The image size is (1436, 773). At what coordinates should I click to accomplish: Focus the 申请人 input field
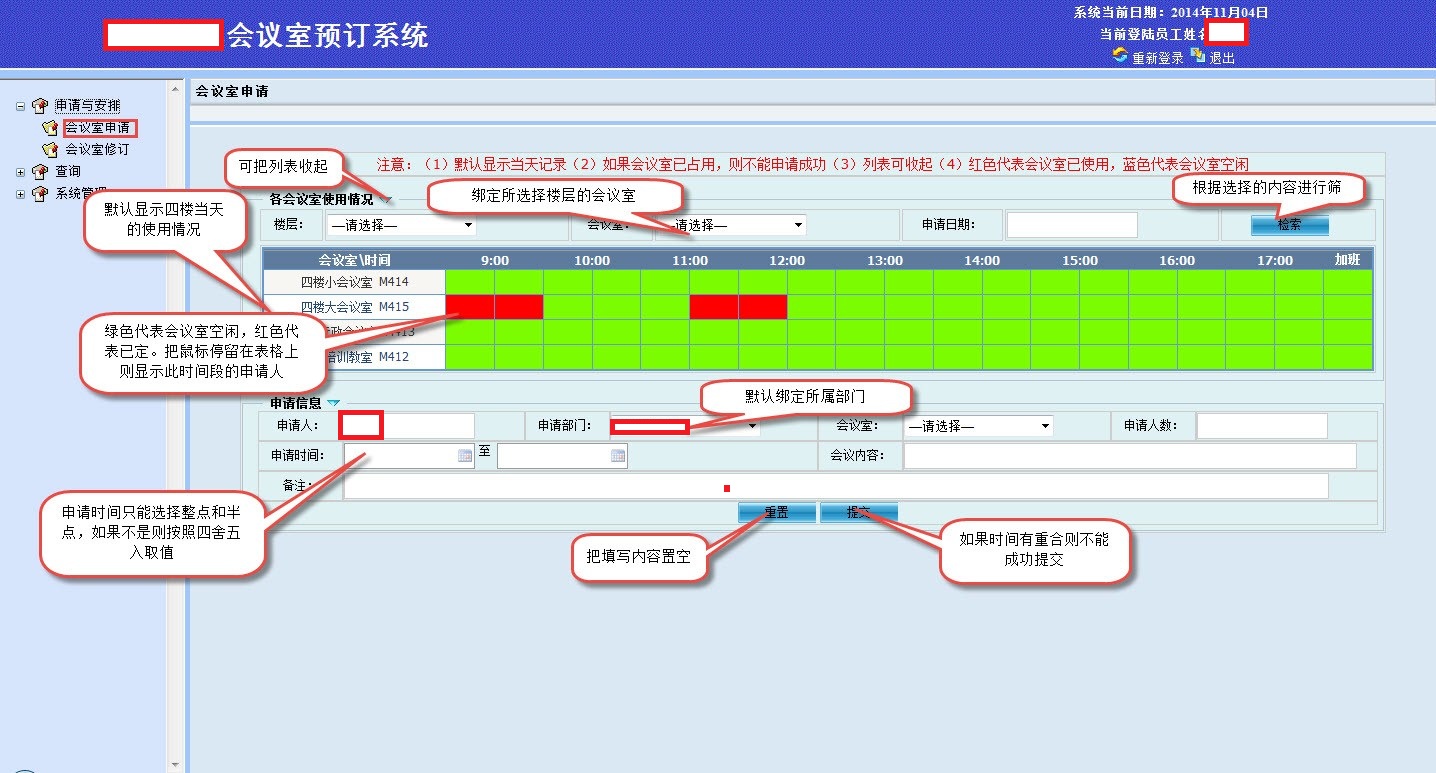(409, 426)
